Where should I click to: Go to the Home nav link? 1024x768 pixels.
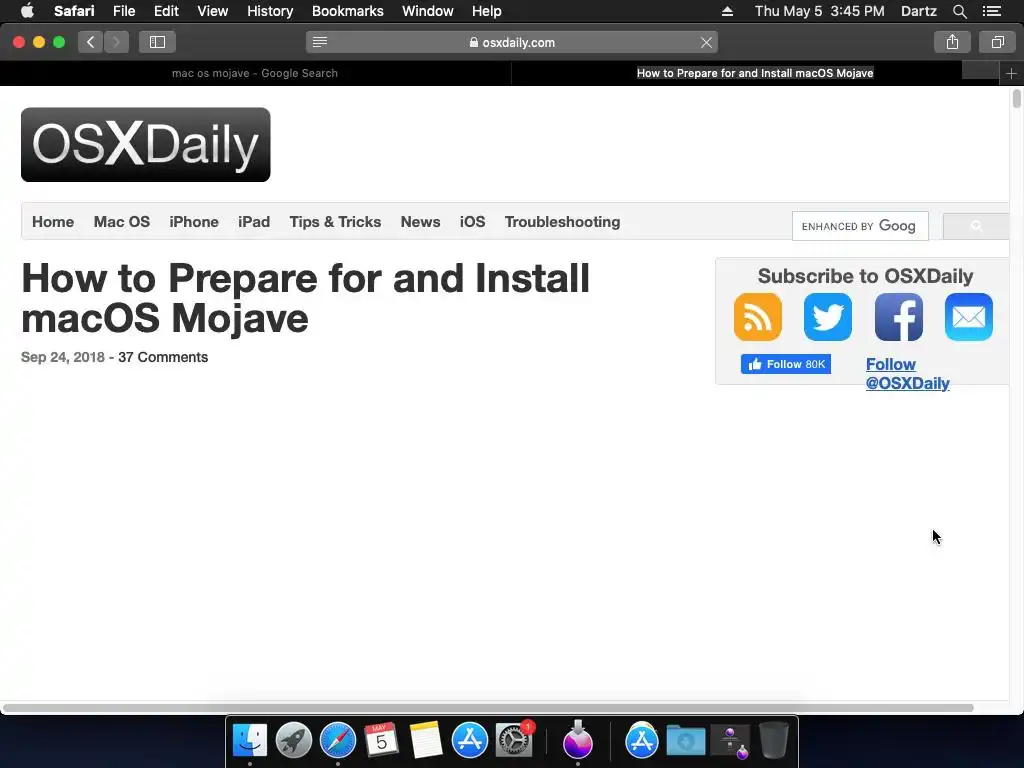53,222
